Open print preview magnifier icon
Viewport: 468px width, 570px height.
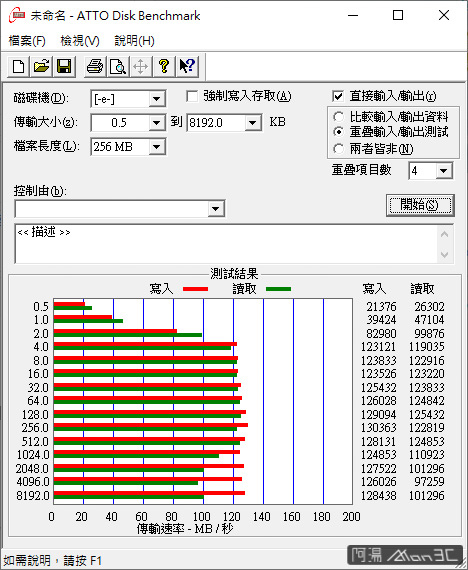point(118,67)
